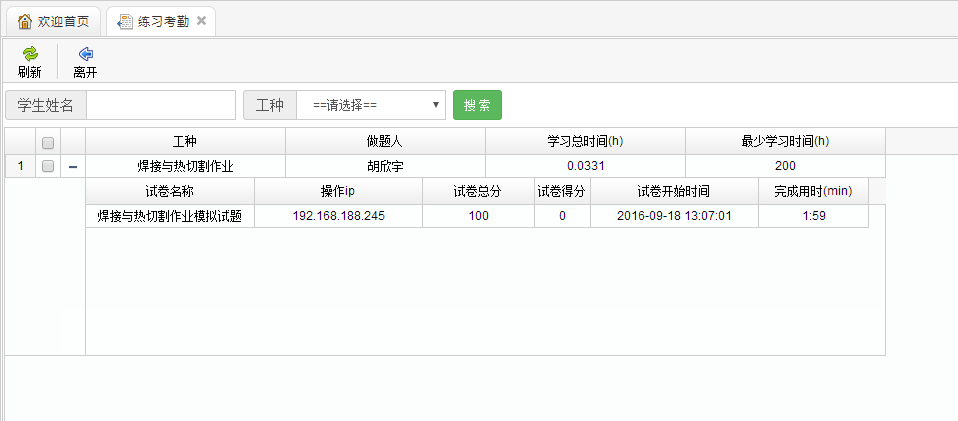Click the 试卷名称 sub-table header
958x421 pixels.
click(170, 191)
